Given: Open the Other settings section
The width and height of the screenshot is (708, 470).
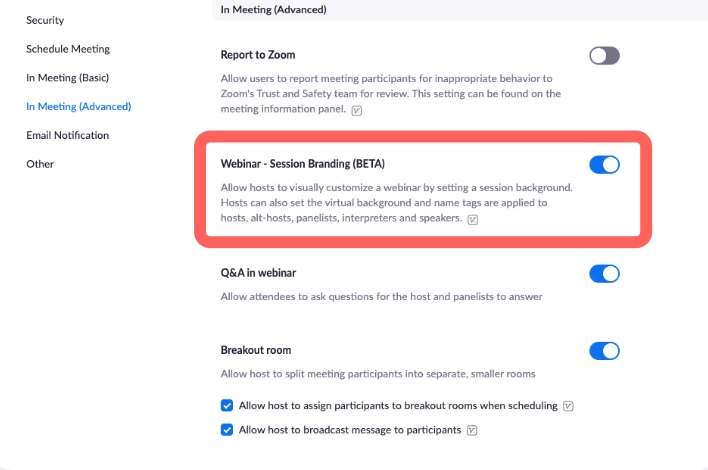Looking at the screenshot, I should tap(40, 164).
